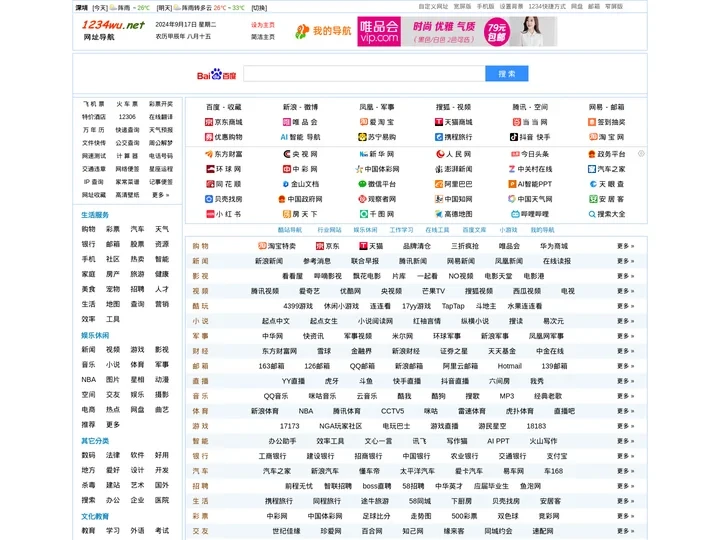Screen dimensions: 720x540
Task: Click the 小红书 icon
Action: tap(210, 214)
